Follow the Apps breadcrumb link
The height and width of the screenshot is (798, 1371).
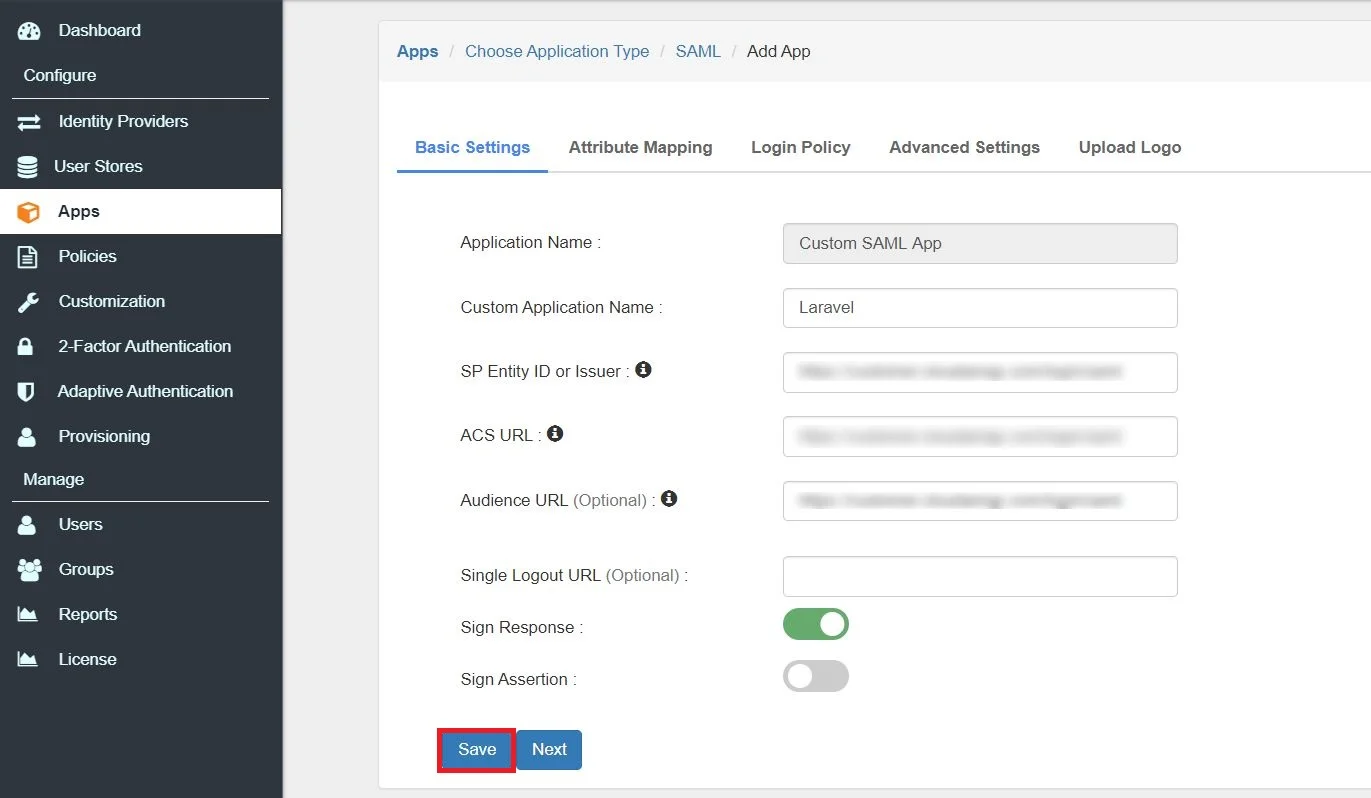[x=418, y=51]
